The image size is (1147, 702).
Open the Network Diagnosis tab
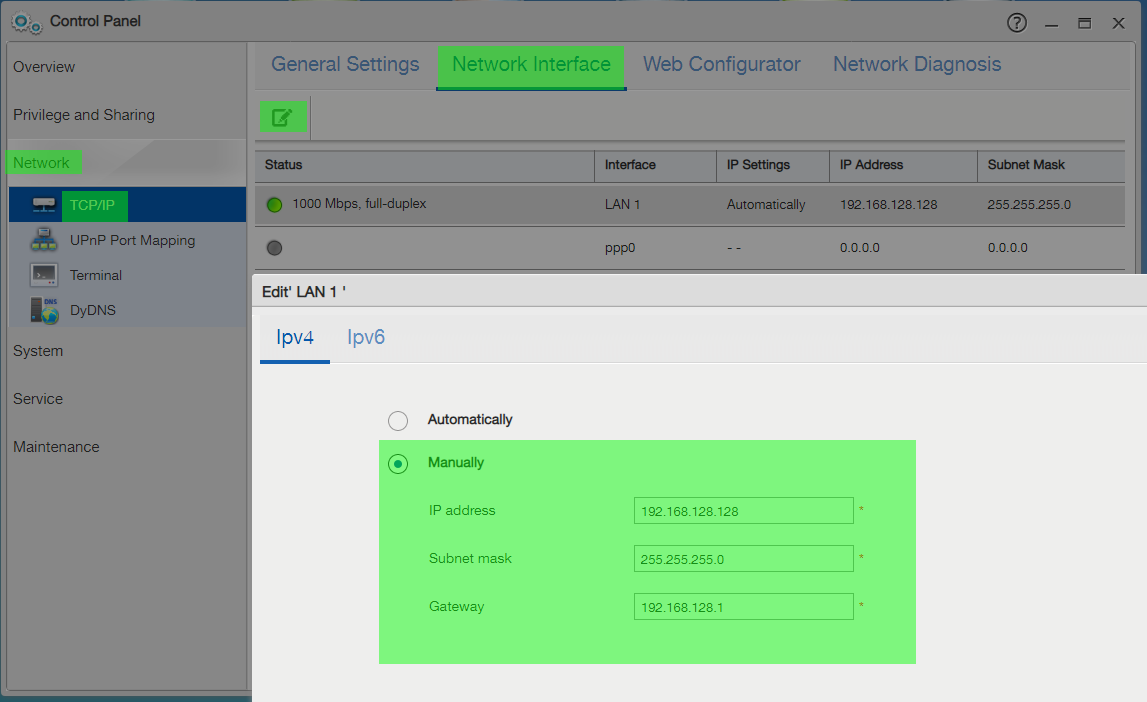pos(916,65)
